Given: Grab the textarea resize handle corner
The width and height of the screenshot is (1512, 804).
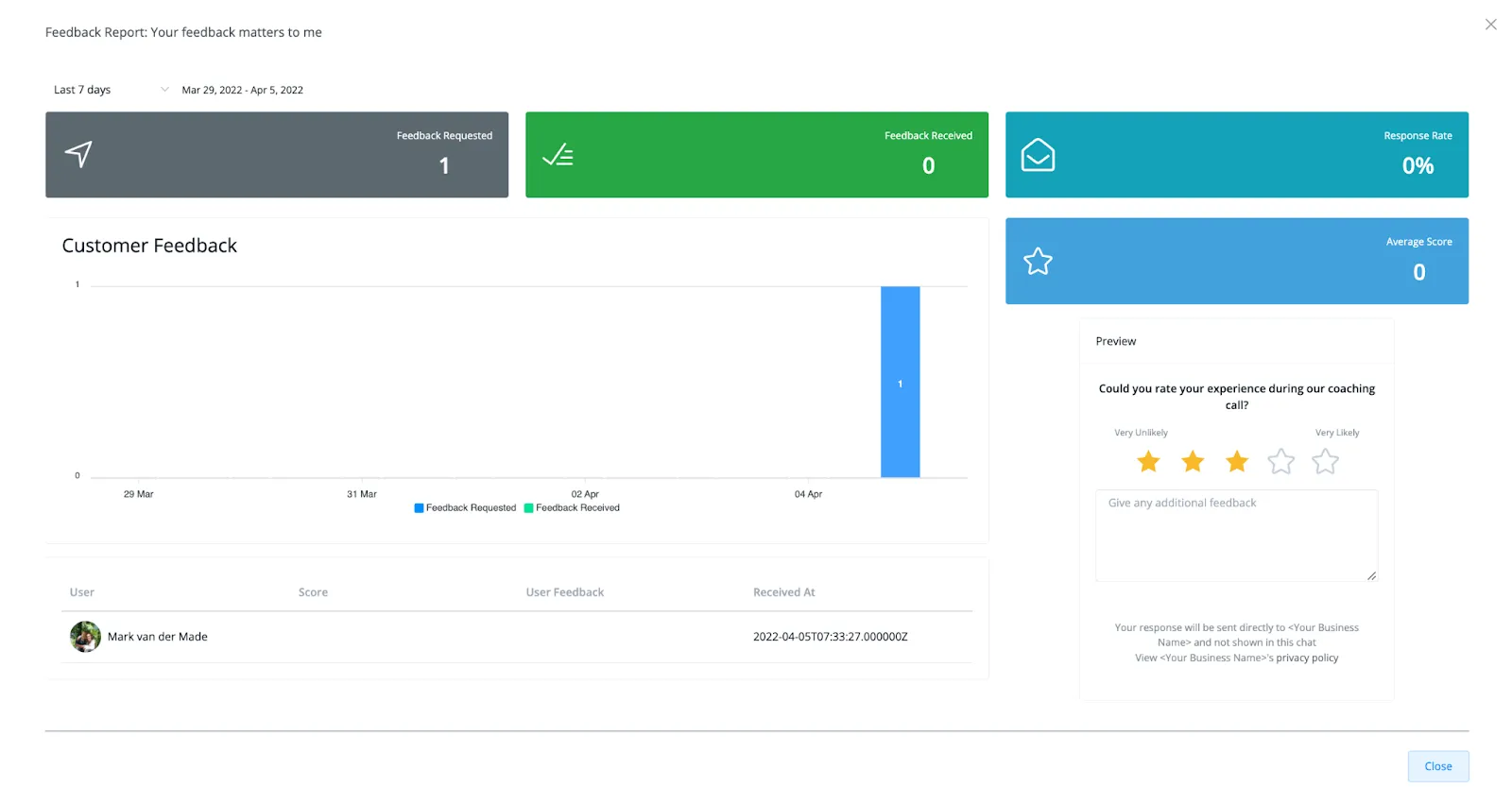Looking at the screenshot, I should pos(1371,575).
